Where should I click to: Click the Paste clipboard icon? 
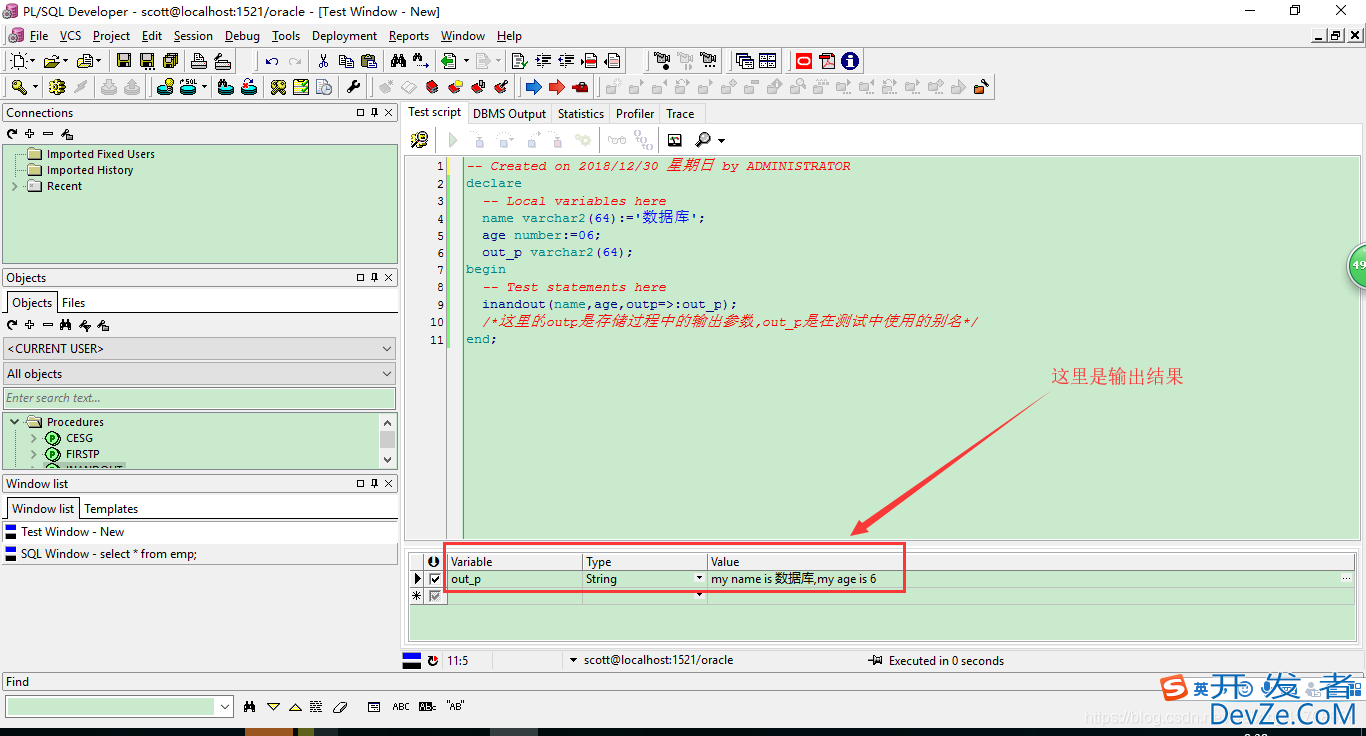click(369, 61)
